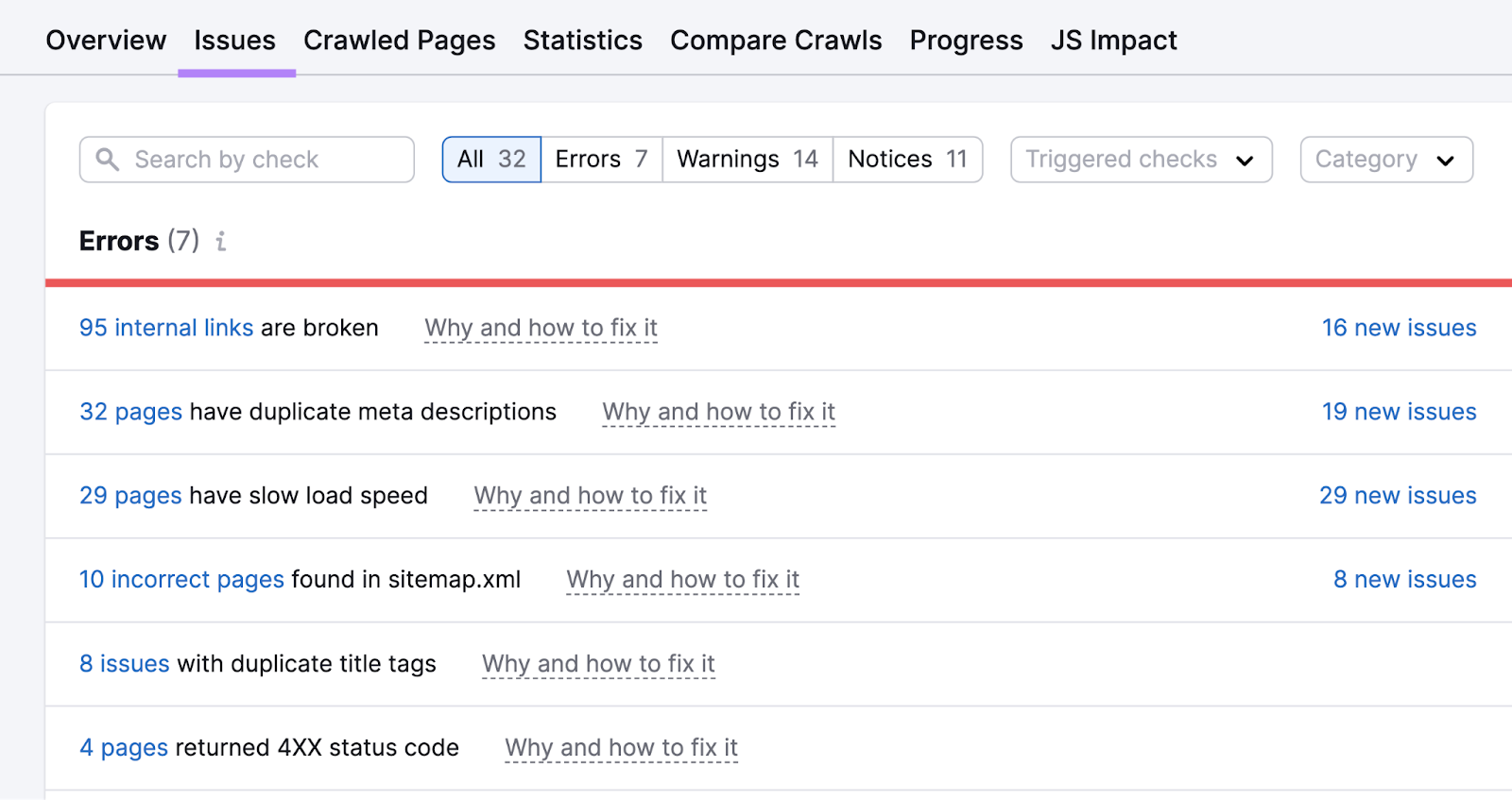Select the Notices 11 filter

906,159
